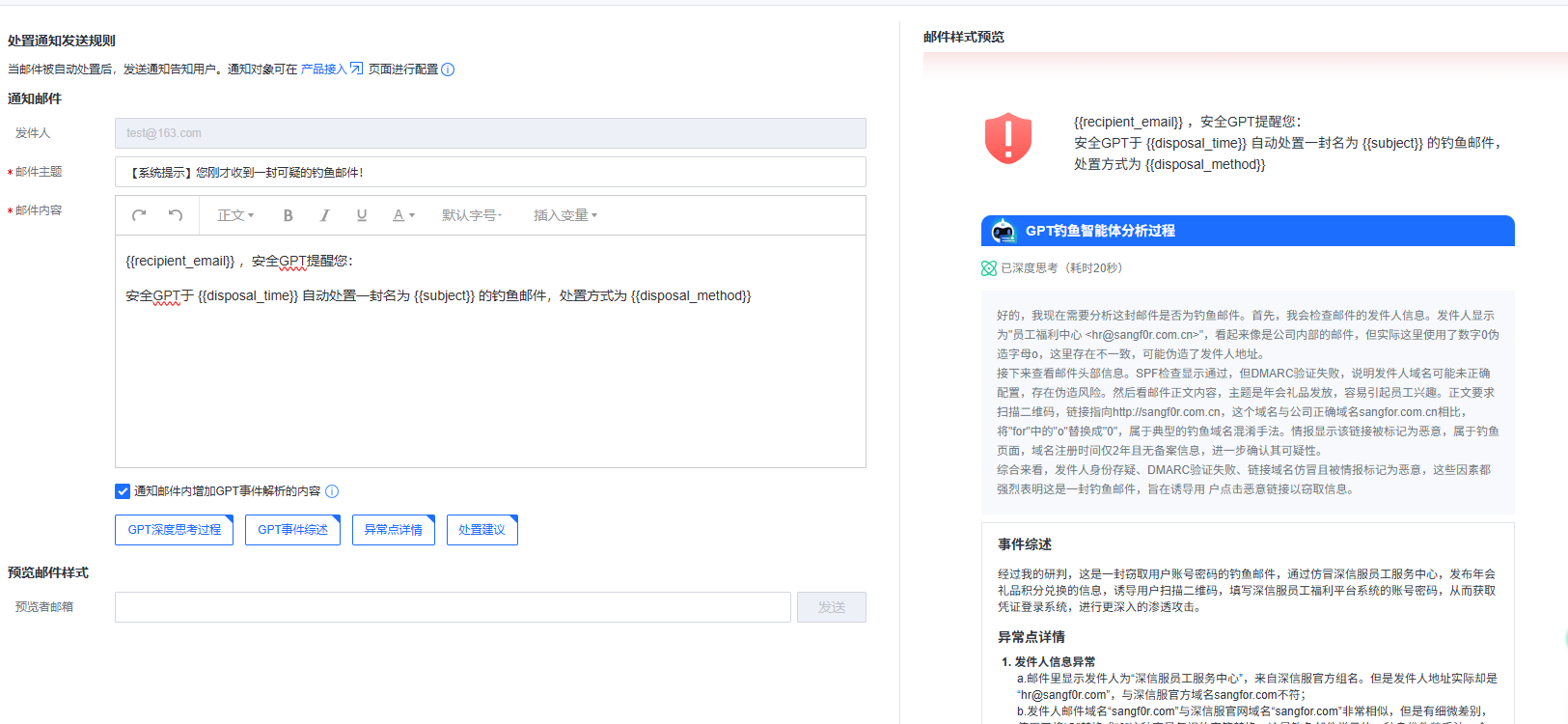Screen dimensions: 1568x724
Task: Toggle the GPT事件综述 section tag
Action: (292, 530)
